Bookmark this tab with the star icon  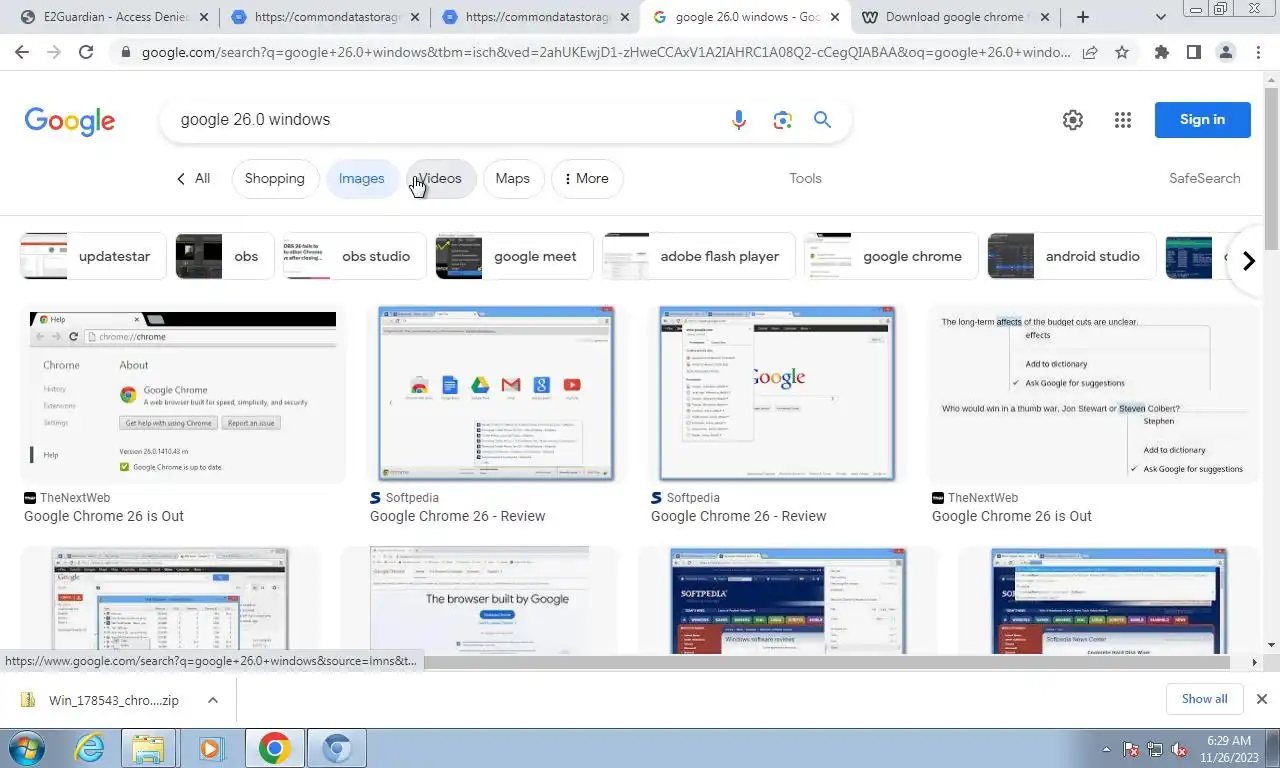tap(1122, 52)
